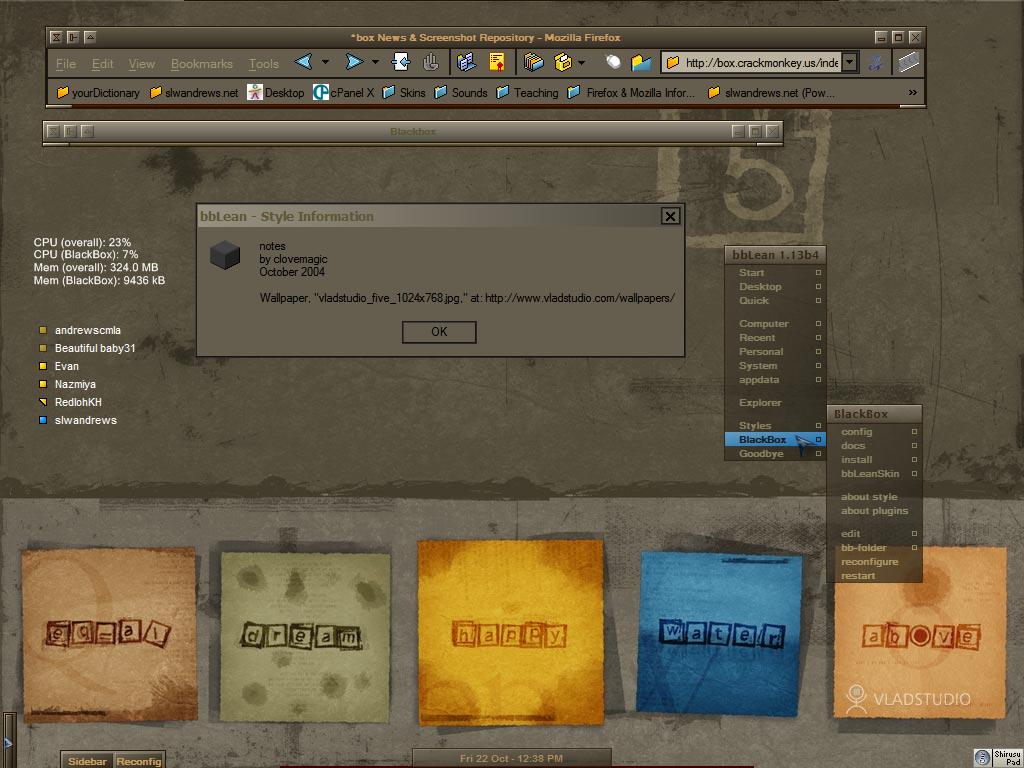
Task: Go back using Firefox's blue left arrow
Action: pos(303,62)
